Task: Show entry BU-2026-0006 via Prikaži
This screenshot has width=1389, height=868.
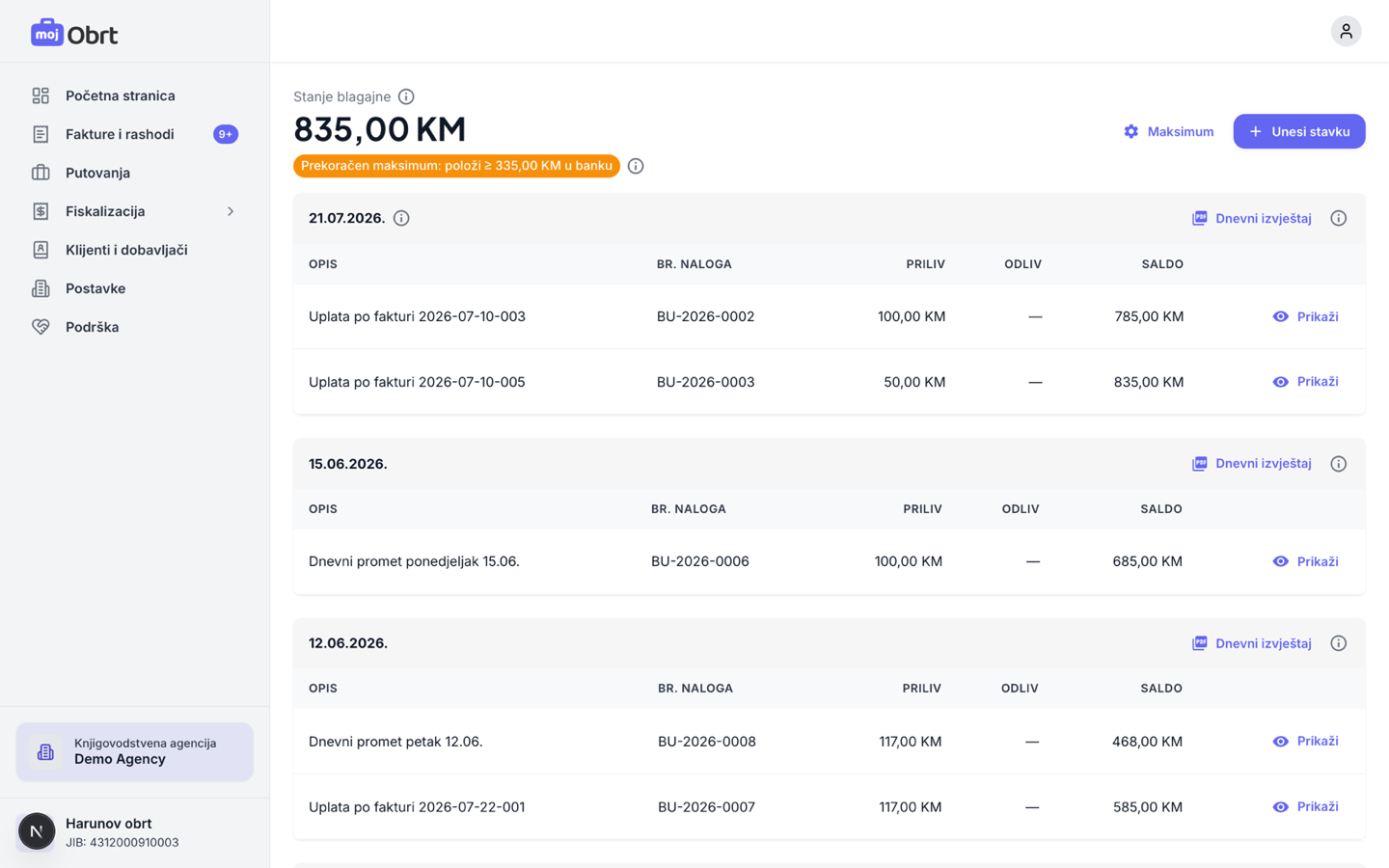Action: click(1305, 561)
